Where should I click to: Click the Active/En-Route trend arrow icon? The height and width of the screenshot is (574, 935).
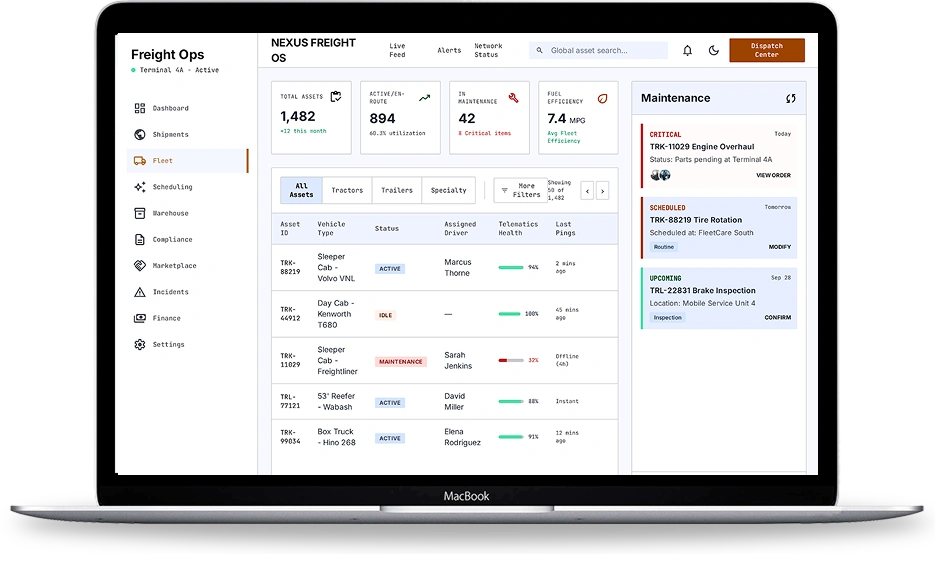pos(425,98)
